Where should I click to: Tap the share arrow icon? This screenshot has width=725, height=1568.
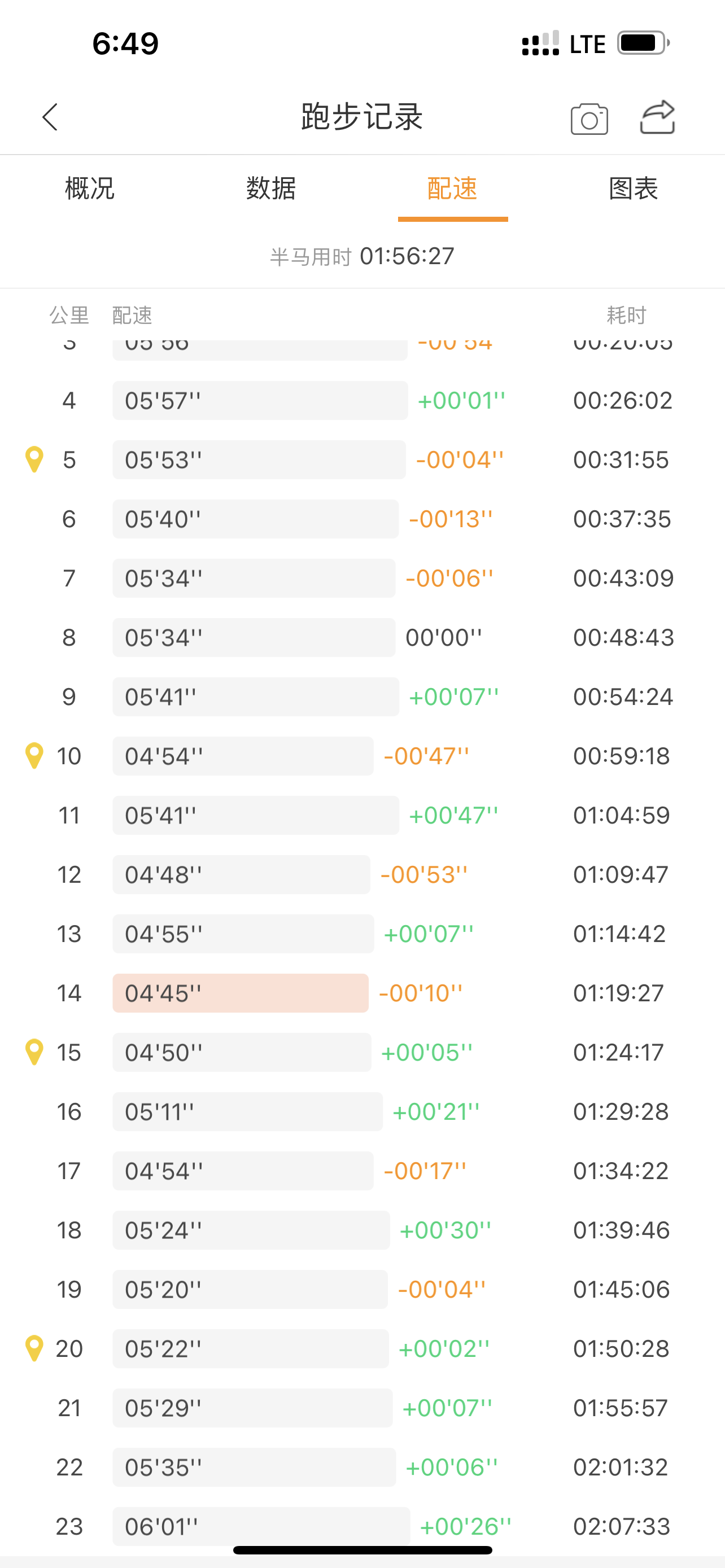point(657,117)
